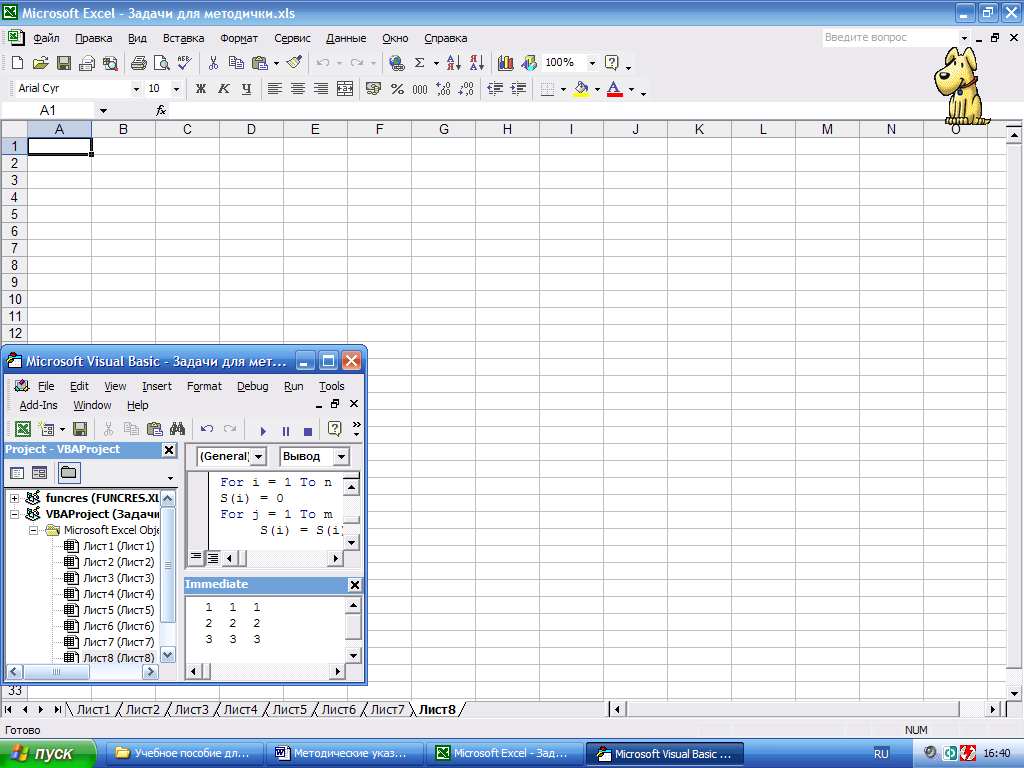Switch to Excel using the VBA View Excel icon
The image size is (1024, 768).
tap(23, 429)
